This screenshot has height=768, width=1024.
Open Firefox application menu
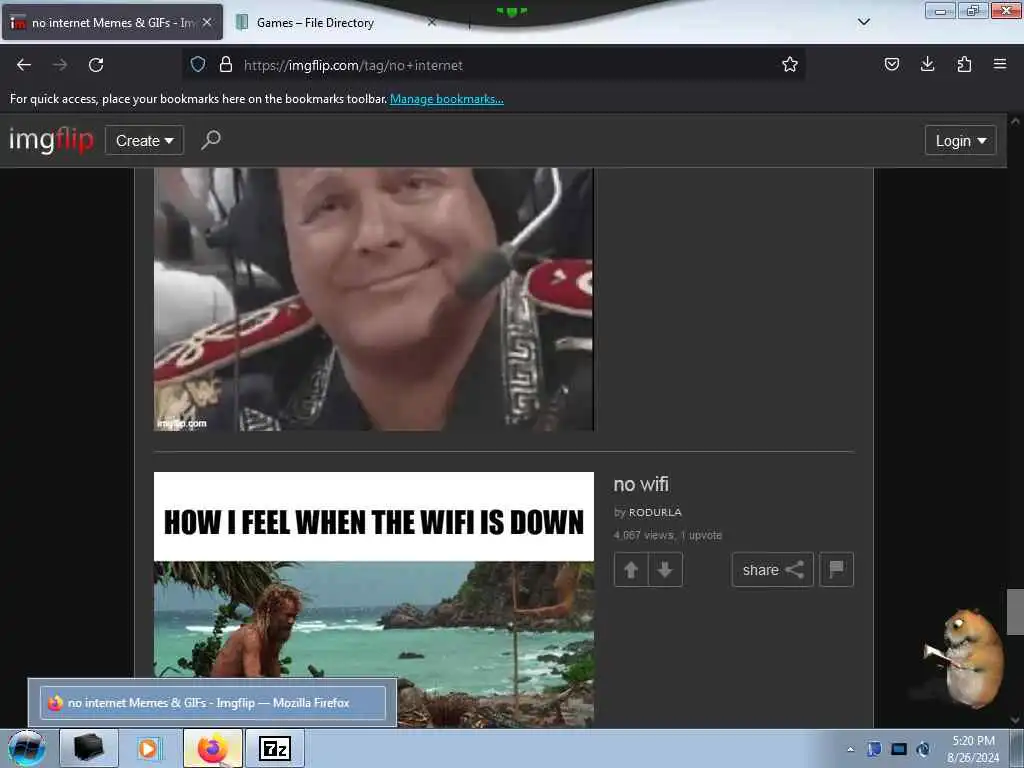tap(1000, 64)
